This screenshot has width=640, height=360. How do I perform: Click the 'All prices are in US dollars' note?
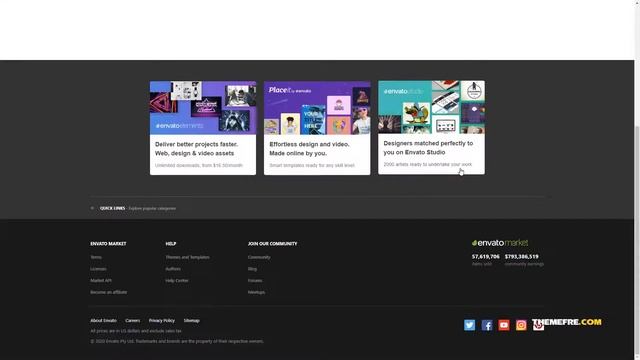(x=136, y=331)
